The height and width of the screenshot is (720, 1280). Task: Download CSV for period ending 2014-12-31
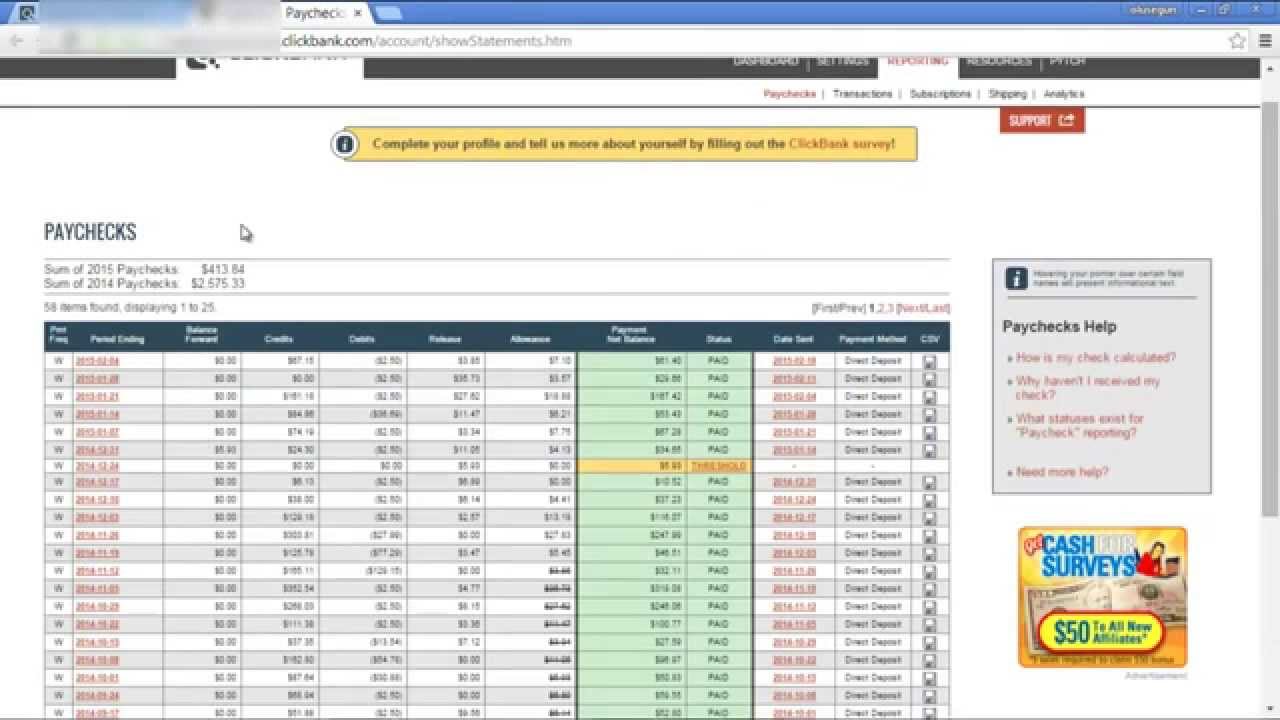(929, 451)
